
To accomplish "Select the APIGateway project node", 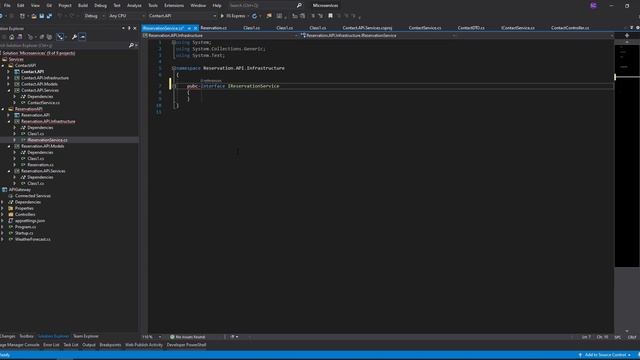I will 20,190.
